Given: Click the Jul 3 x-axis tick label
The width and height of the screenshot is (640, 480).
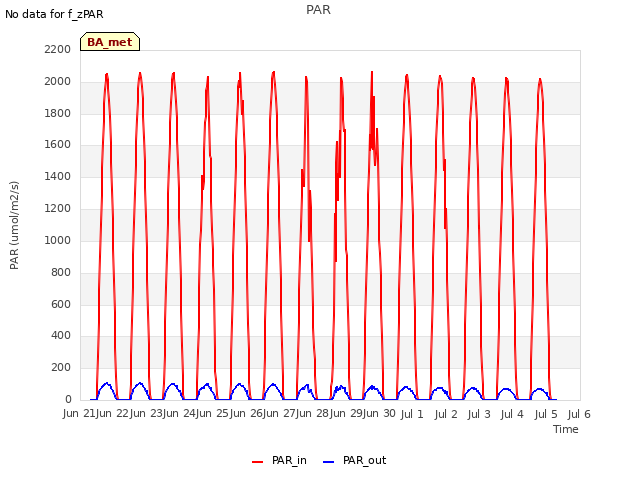Looking at the screenshot, I should coord(479,414).
